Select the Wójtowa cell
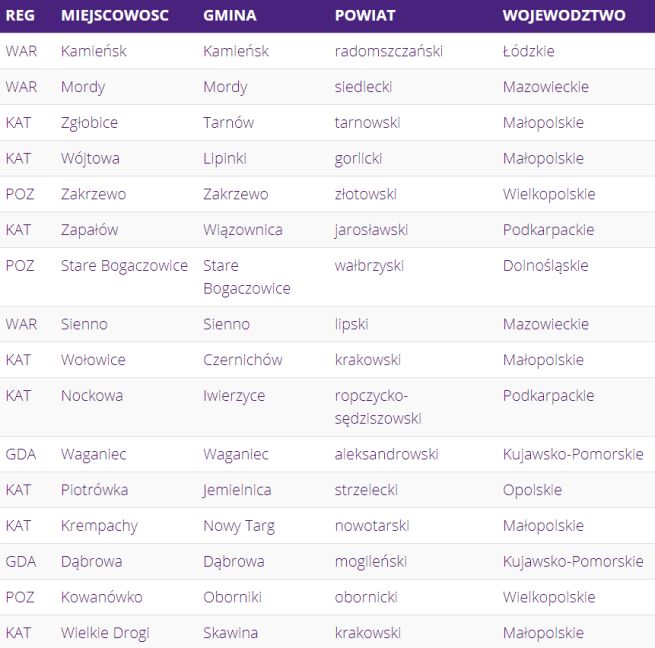The width and height of the screenshot is (655, 648). point(89,158)
